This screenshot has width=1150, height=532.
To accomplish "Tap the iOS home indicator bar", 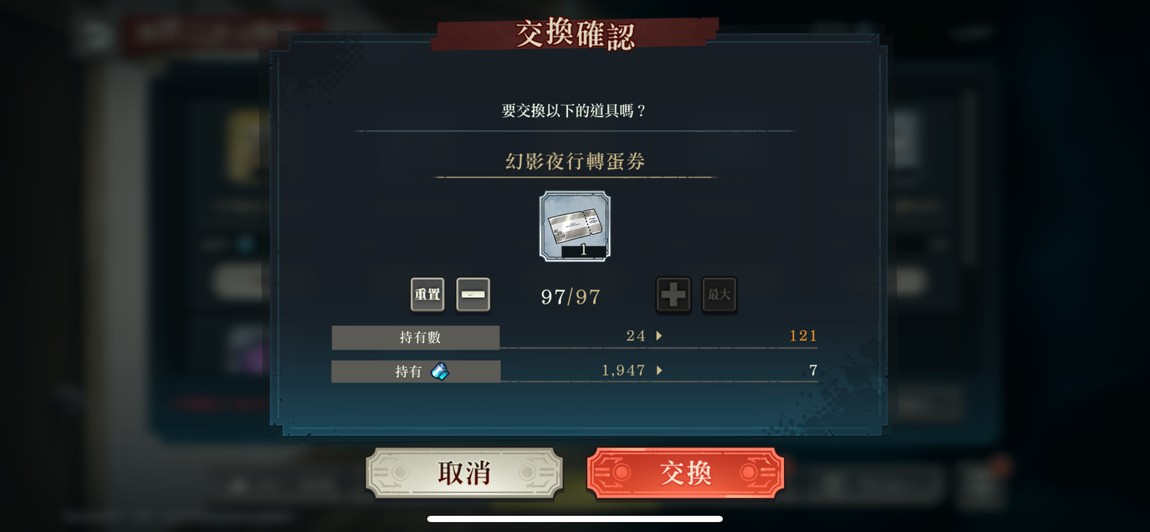I will tap(575, 519).
